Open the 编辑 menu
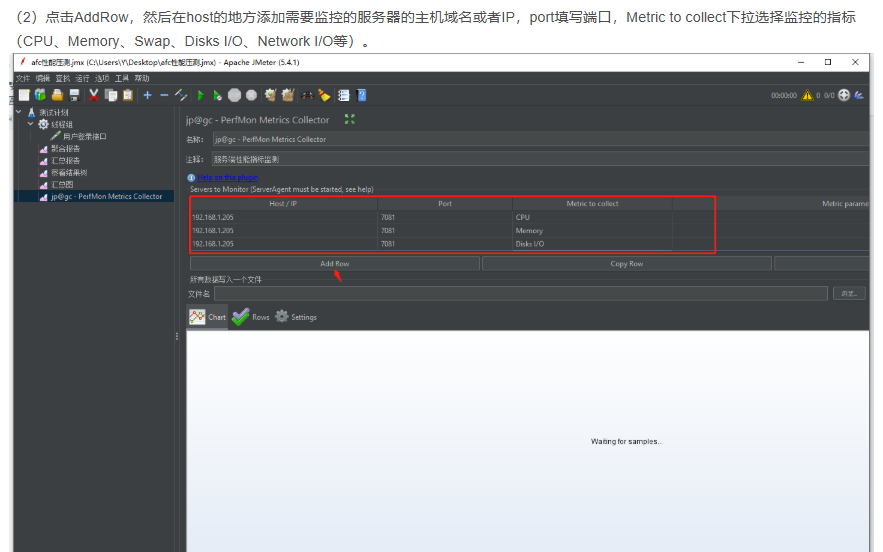Image resolution: width=883 pixels, height=552 pixels. pyautogui.click(x=43, y=78)
